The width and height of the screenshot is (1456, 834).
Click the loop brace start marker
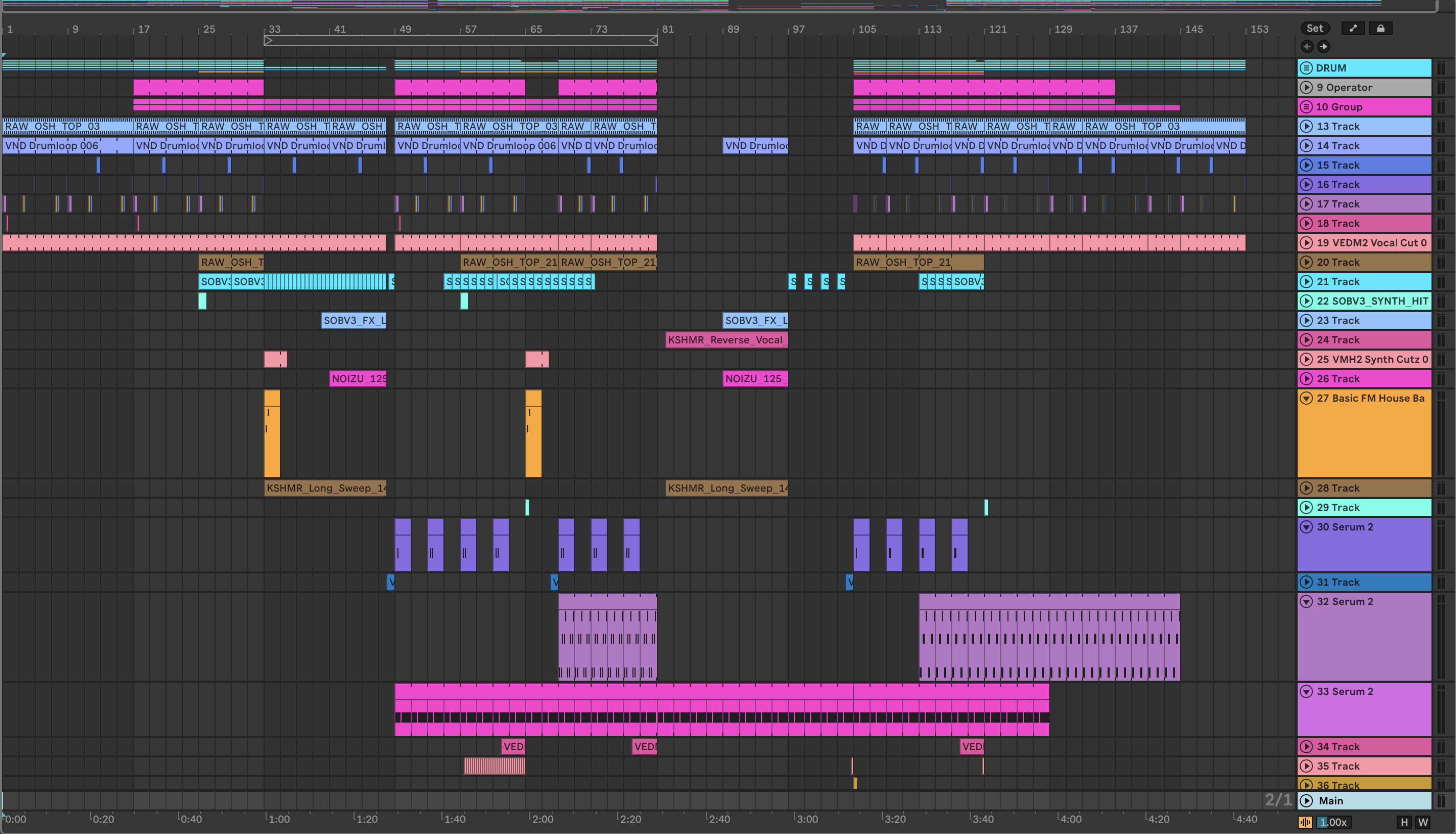(268, 41)
